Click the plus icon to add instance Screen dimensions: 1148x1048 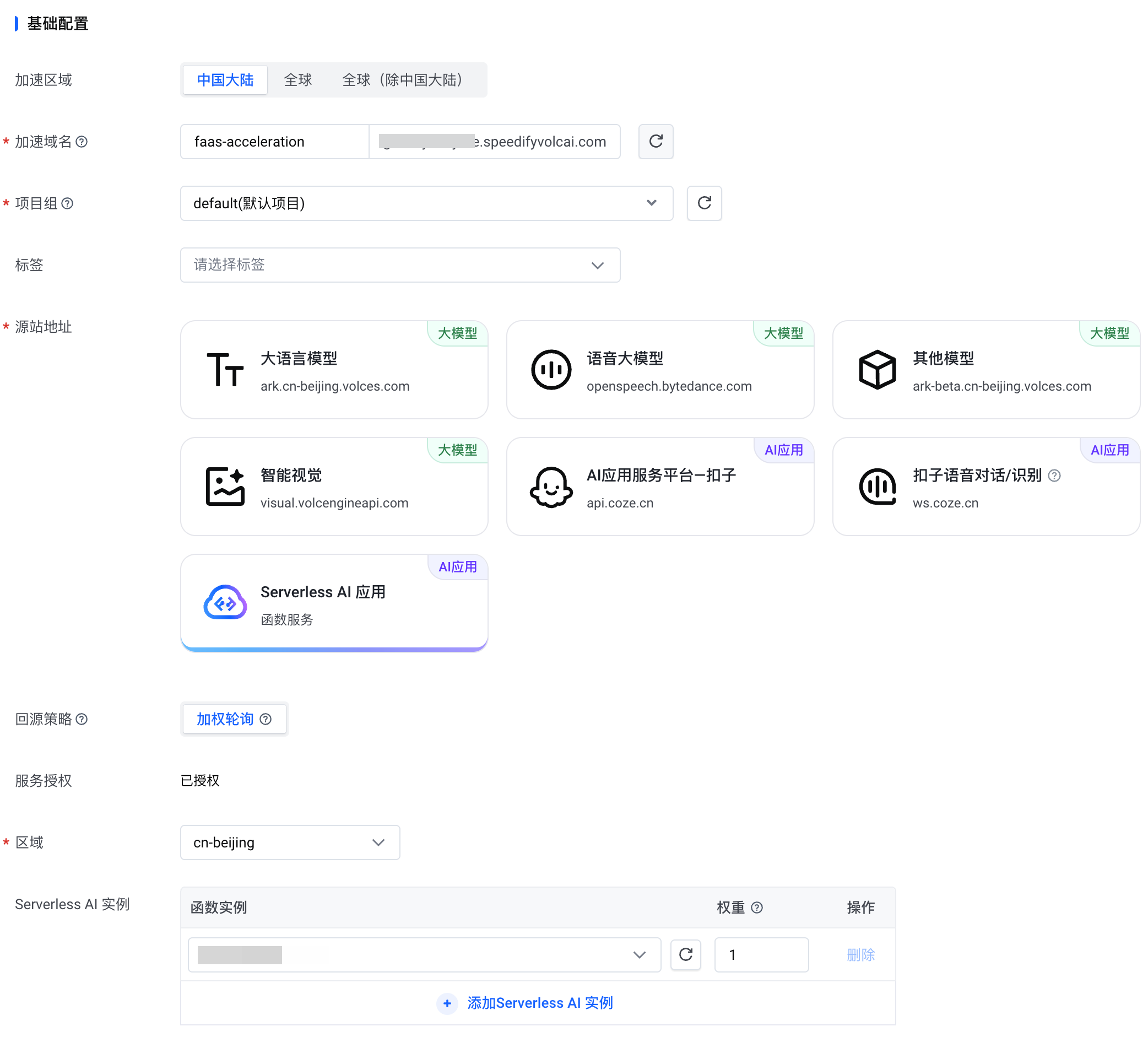(448, 1003)
